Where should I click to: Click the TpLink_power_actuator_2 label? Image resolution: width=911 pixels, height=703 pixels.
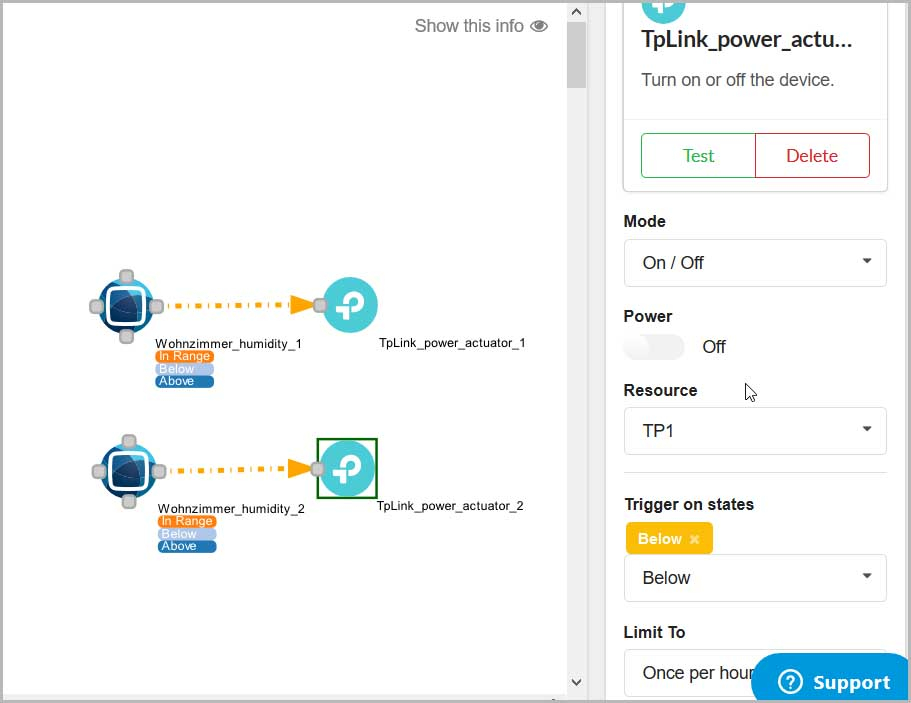[x=450, y=506]
